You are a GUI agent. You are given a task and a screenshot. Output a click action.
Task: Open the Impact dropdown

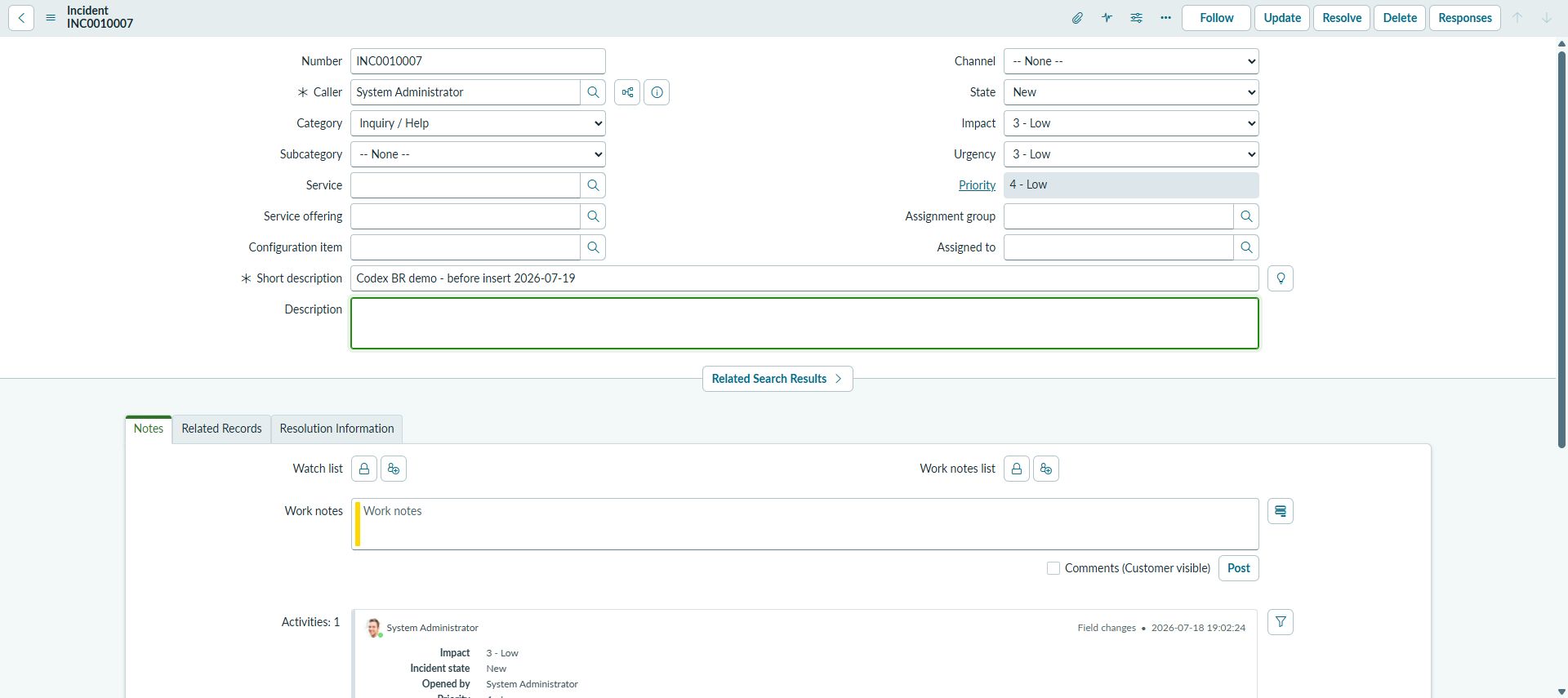1131,123
